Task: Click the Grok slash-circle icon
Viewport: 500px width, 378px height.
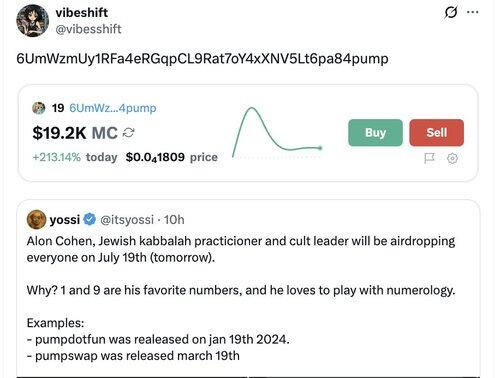Action: (x=451, y=13)
